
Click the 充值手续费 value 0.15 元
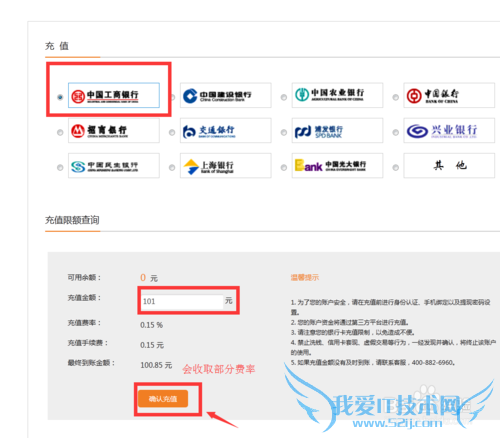coord(152,345)
